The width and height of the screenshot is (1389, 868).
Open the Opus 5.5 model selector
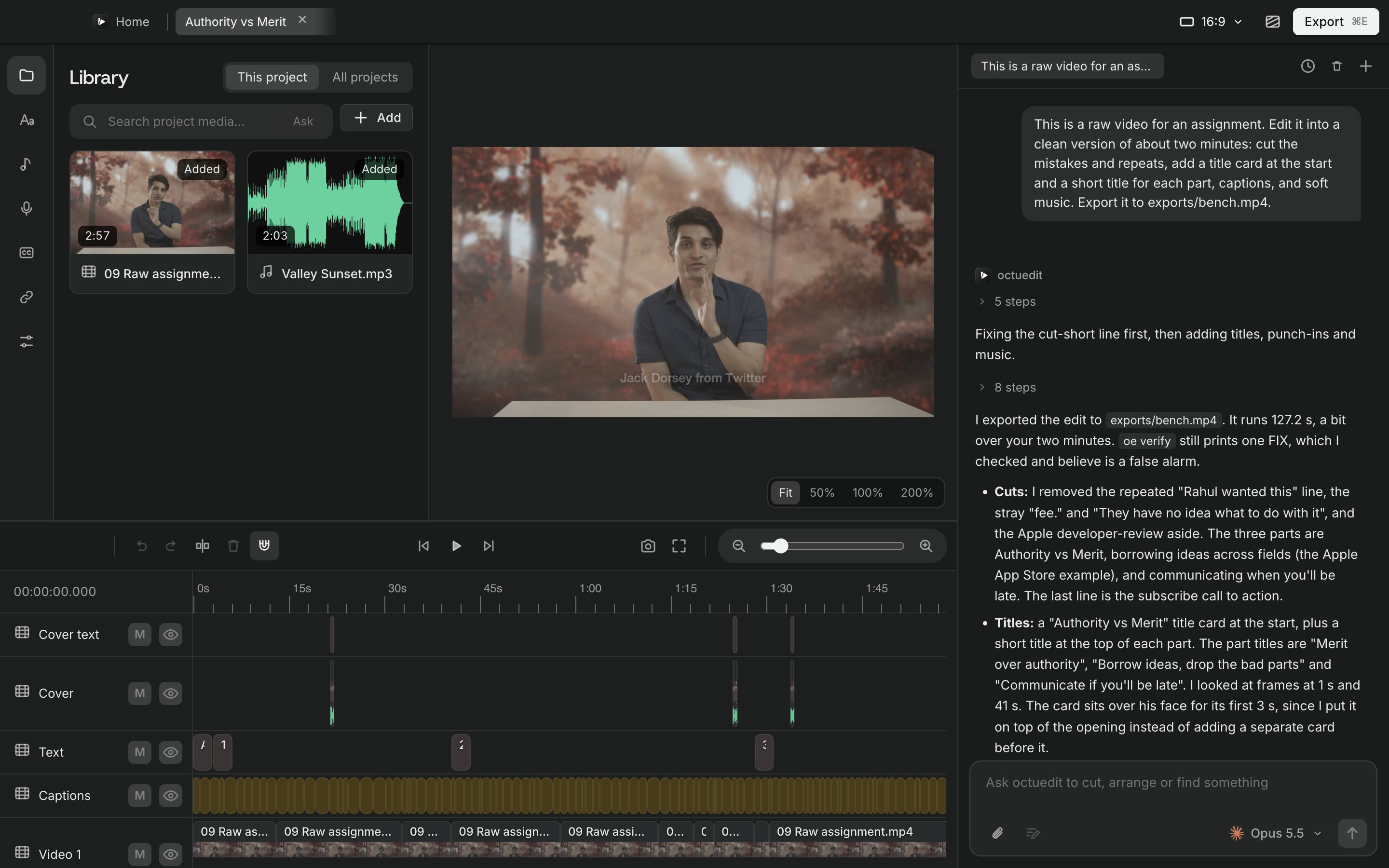(x=1275, y=833)
